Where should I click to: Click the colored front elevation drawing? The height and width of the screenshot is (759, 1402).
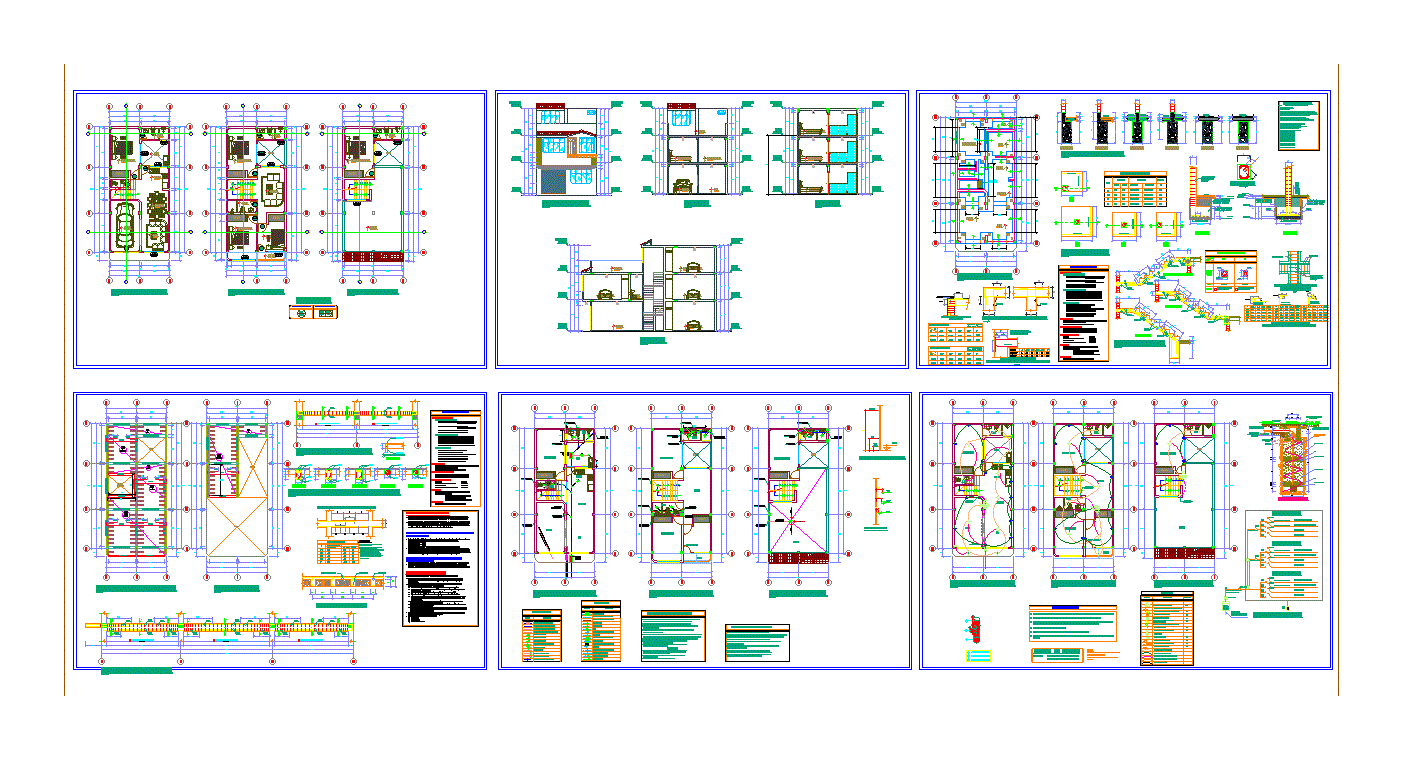(565, 148)
